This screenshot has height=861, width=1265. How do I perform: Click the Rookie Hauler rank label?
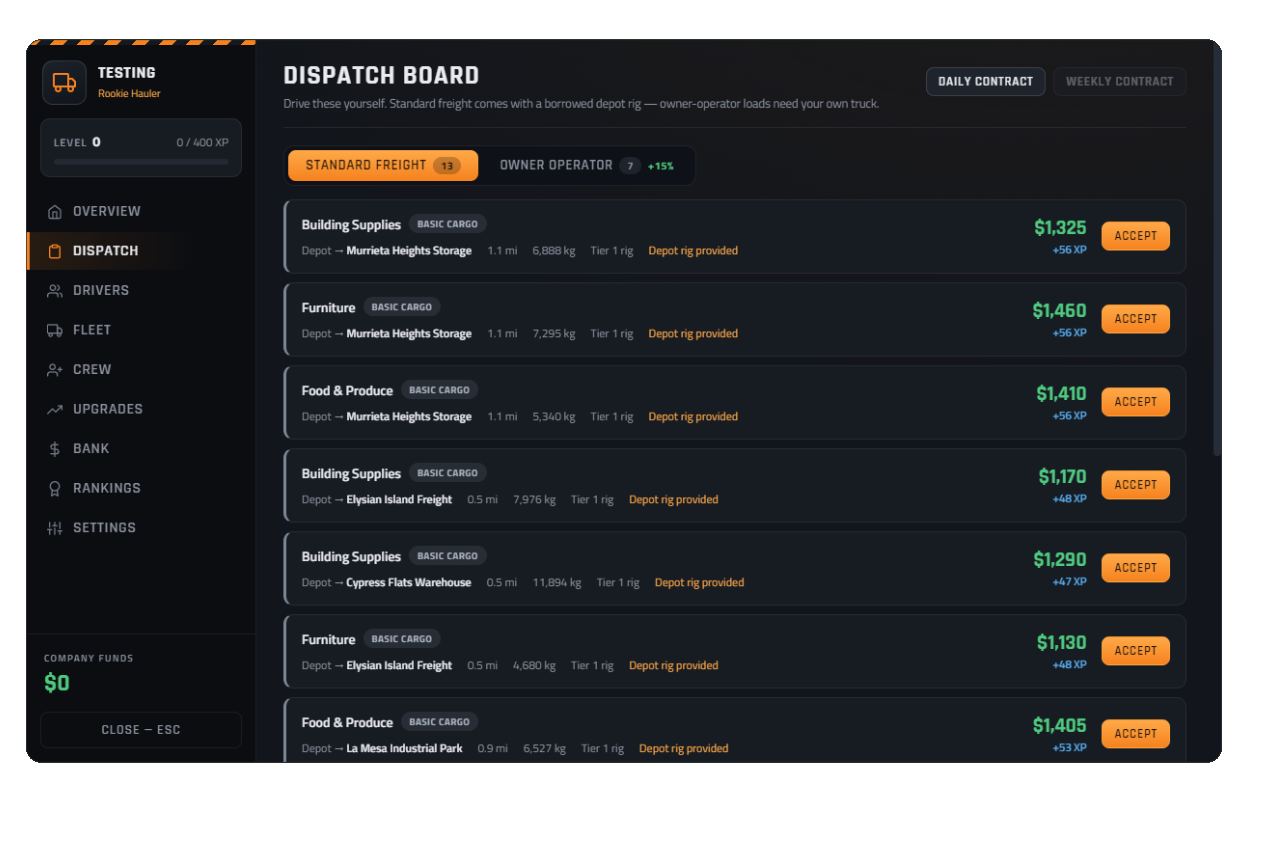[129, 94]
